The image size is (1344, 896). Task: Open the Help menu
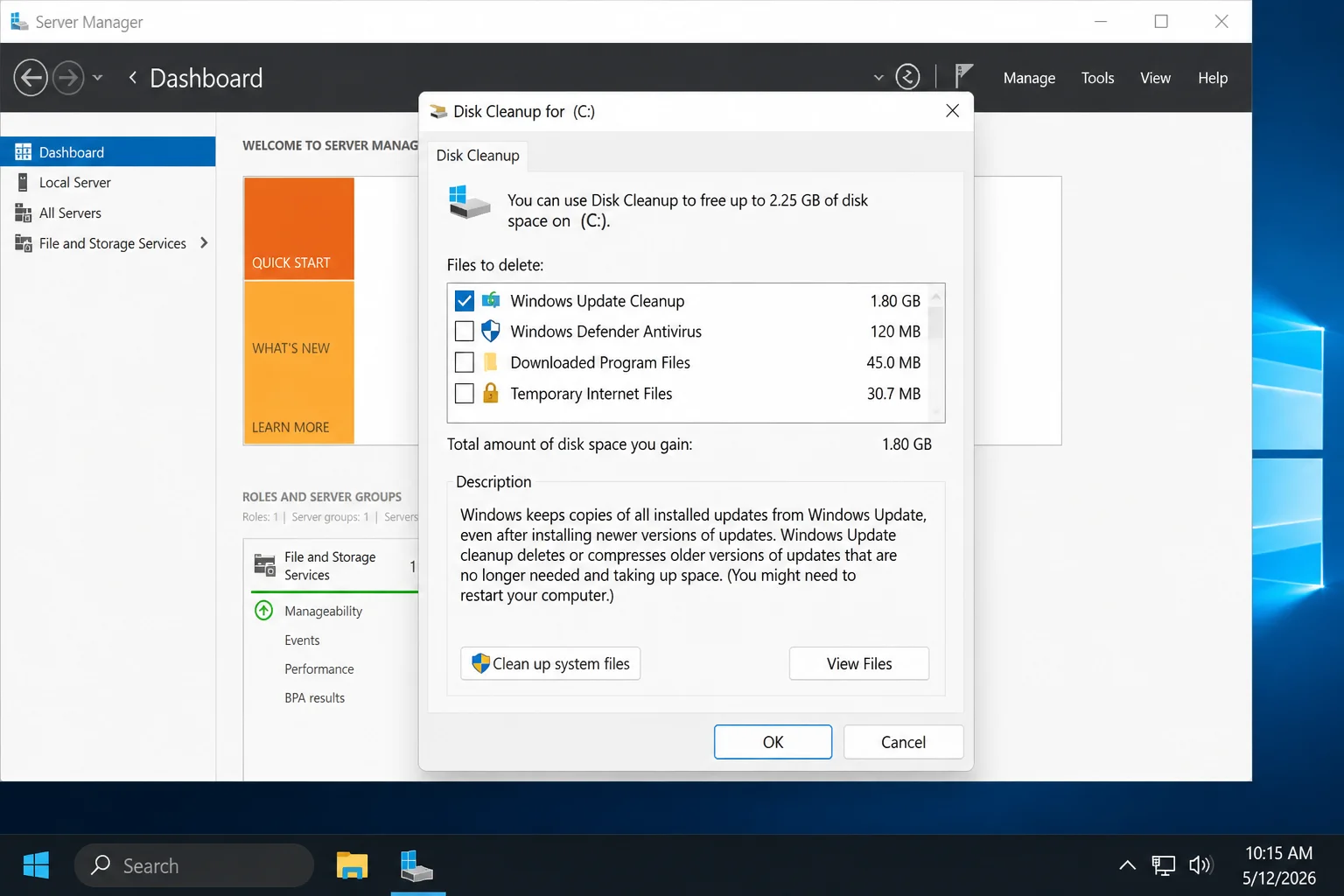[x=1213, y=78]
